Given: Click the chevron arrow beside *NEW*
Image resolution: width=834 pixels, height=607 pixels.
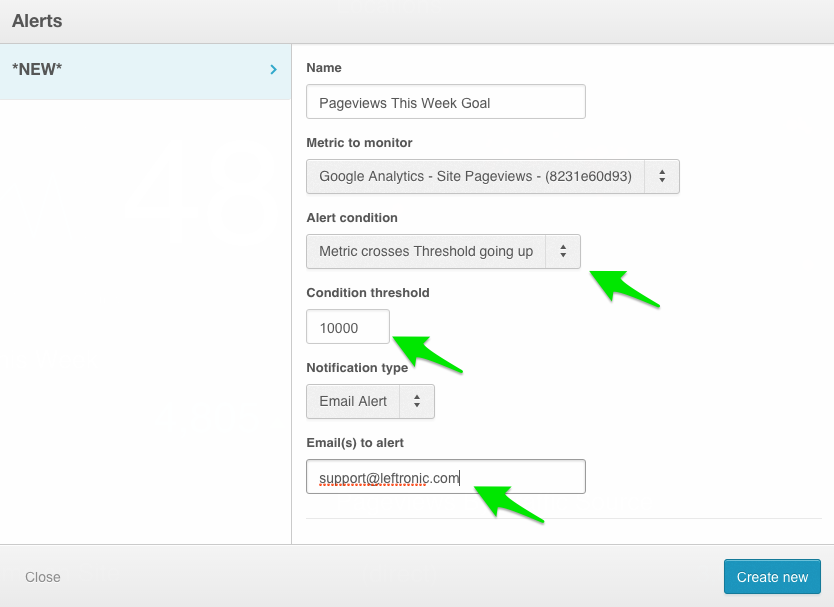Looking at the screenshot, I should pos(273,70).
